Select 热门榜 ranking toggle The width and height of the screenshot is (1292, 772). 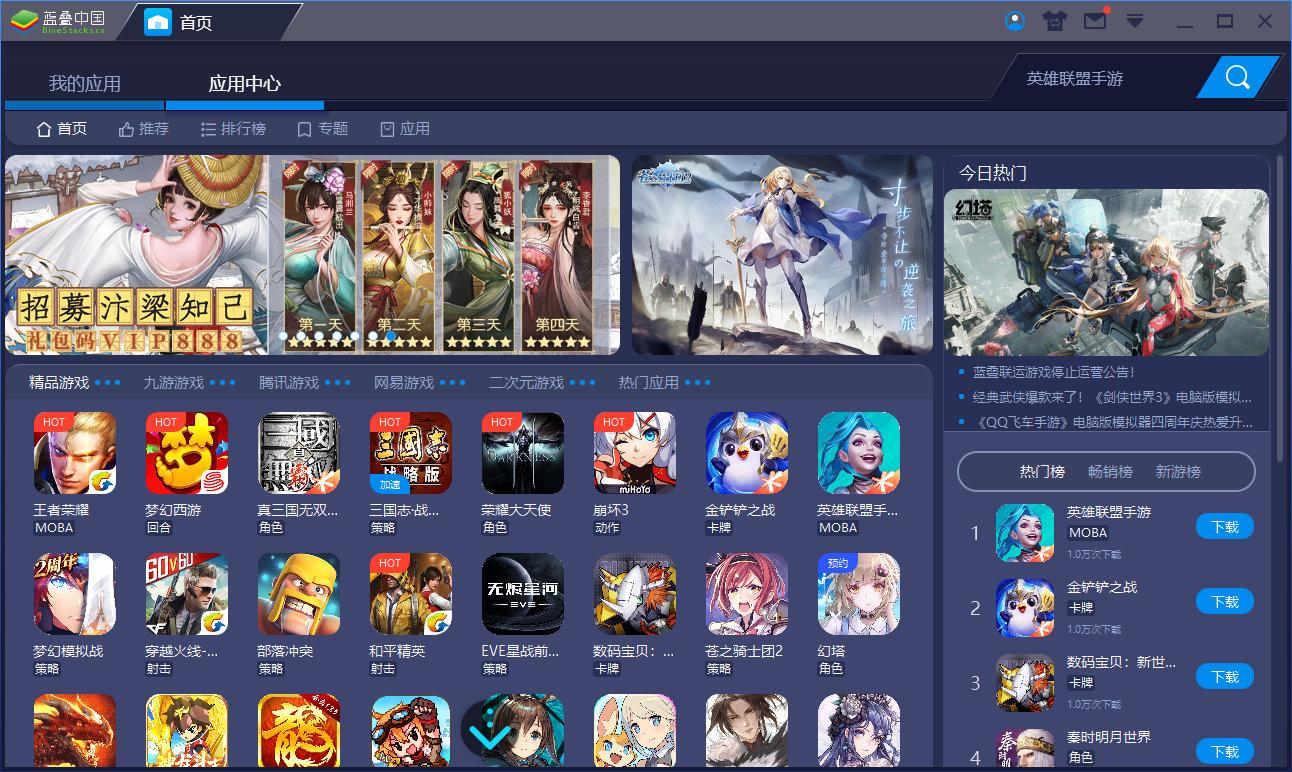1042,471
